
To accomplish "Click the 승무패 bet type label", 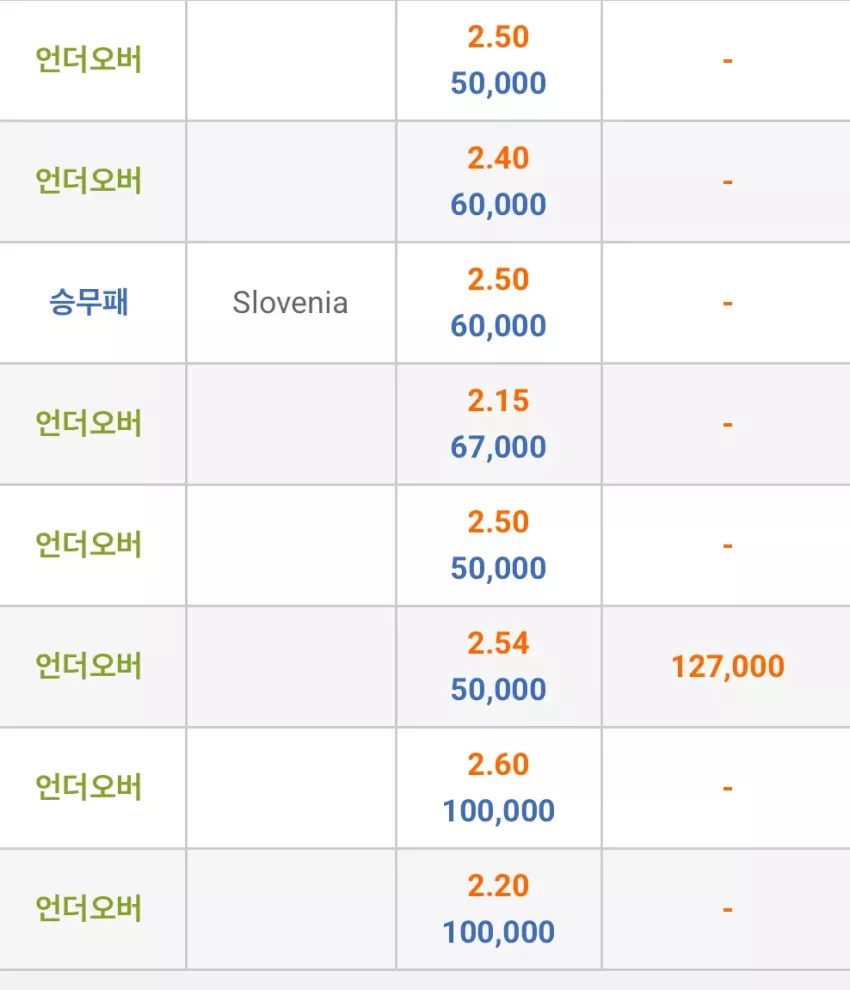I will (x=89, y=302).
